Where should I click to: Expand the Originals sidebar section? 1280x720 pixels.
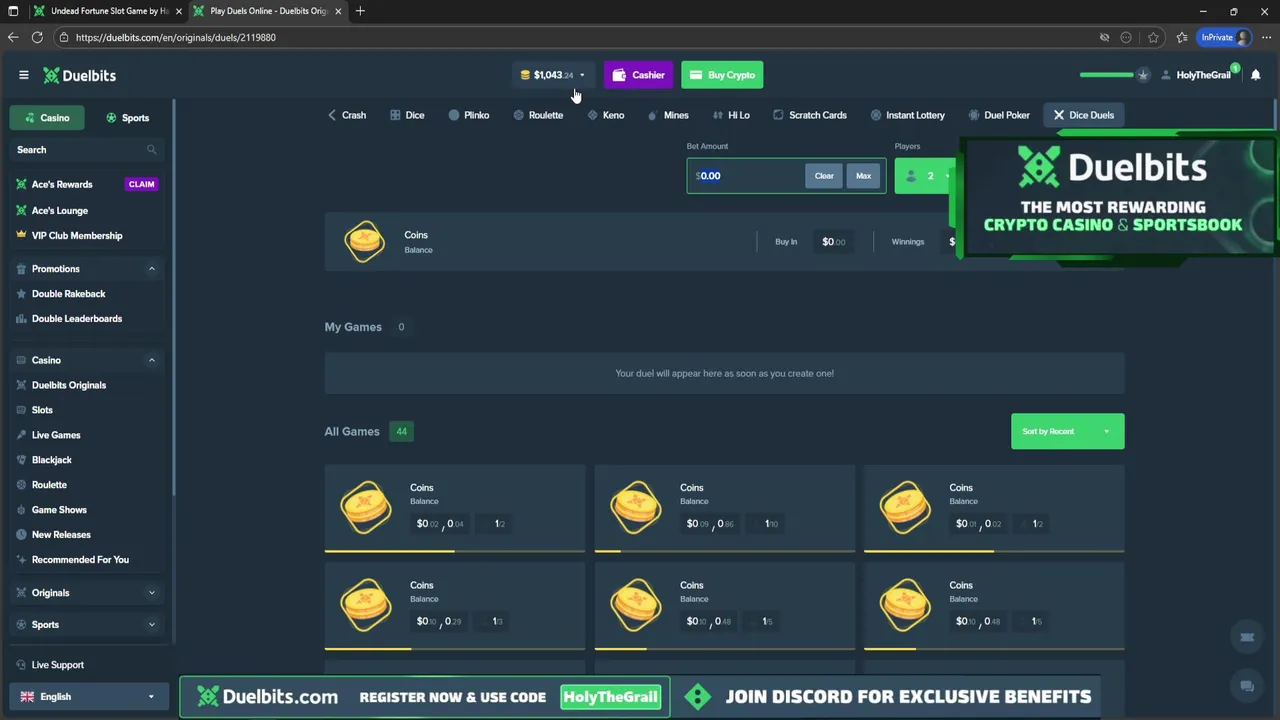(152, 593)
